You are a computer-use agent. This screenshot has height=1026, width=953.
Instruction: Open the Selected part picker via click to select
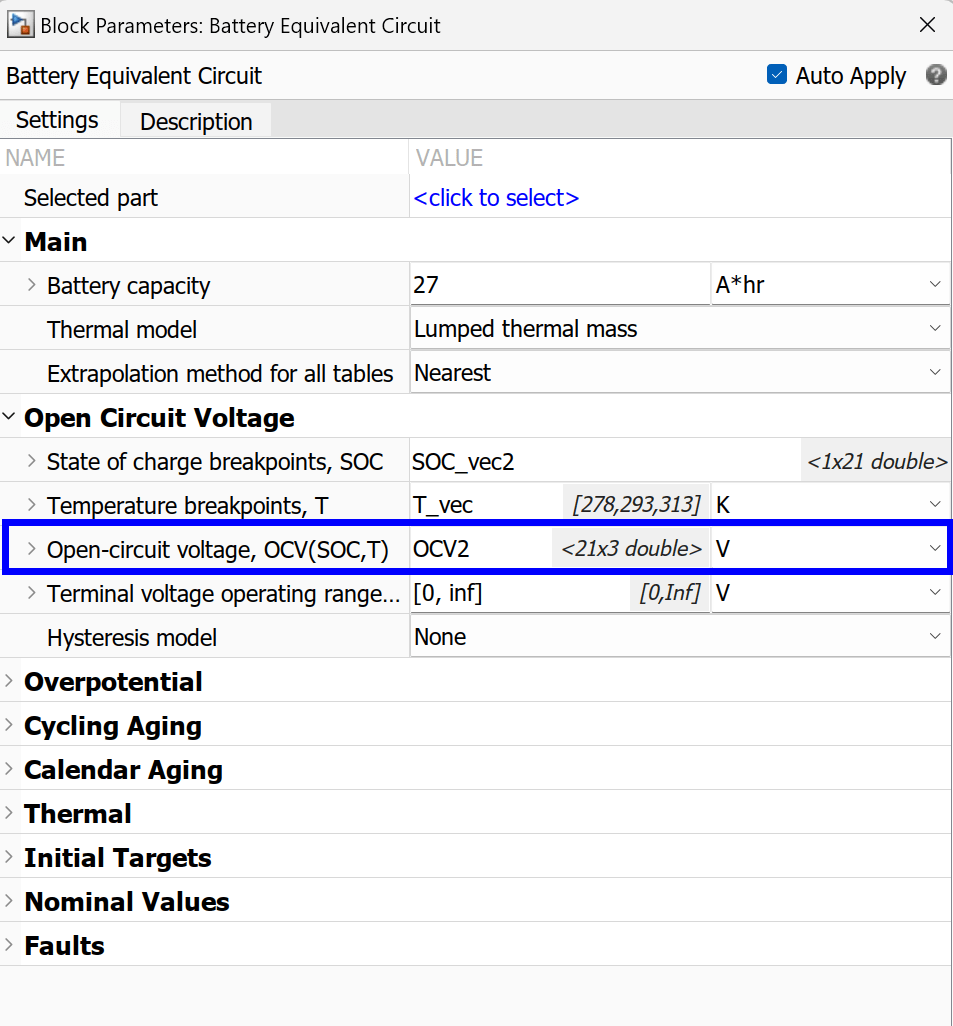pyautogui.click(x=496, y=197)
